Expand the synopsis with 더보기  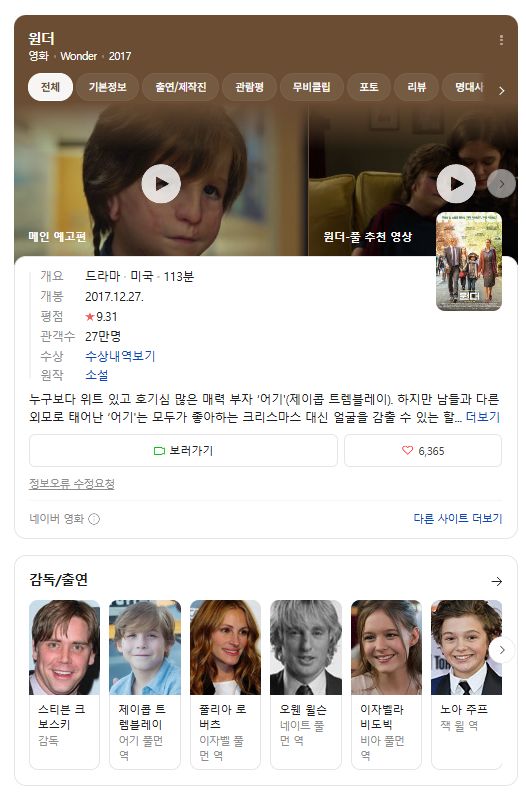(482, 417)
